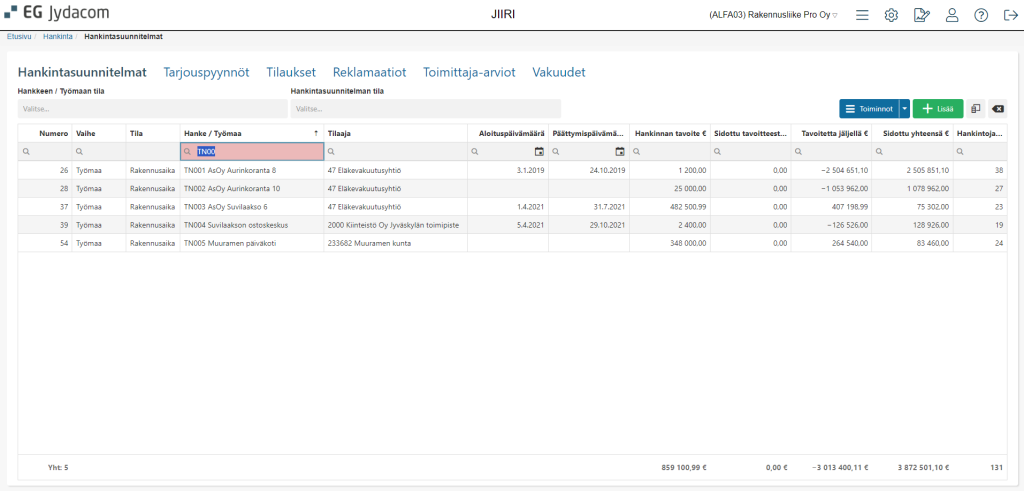Open the help question mark icon

pyautogui.click(x=981, y=15)
